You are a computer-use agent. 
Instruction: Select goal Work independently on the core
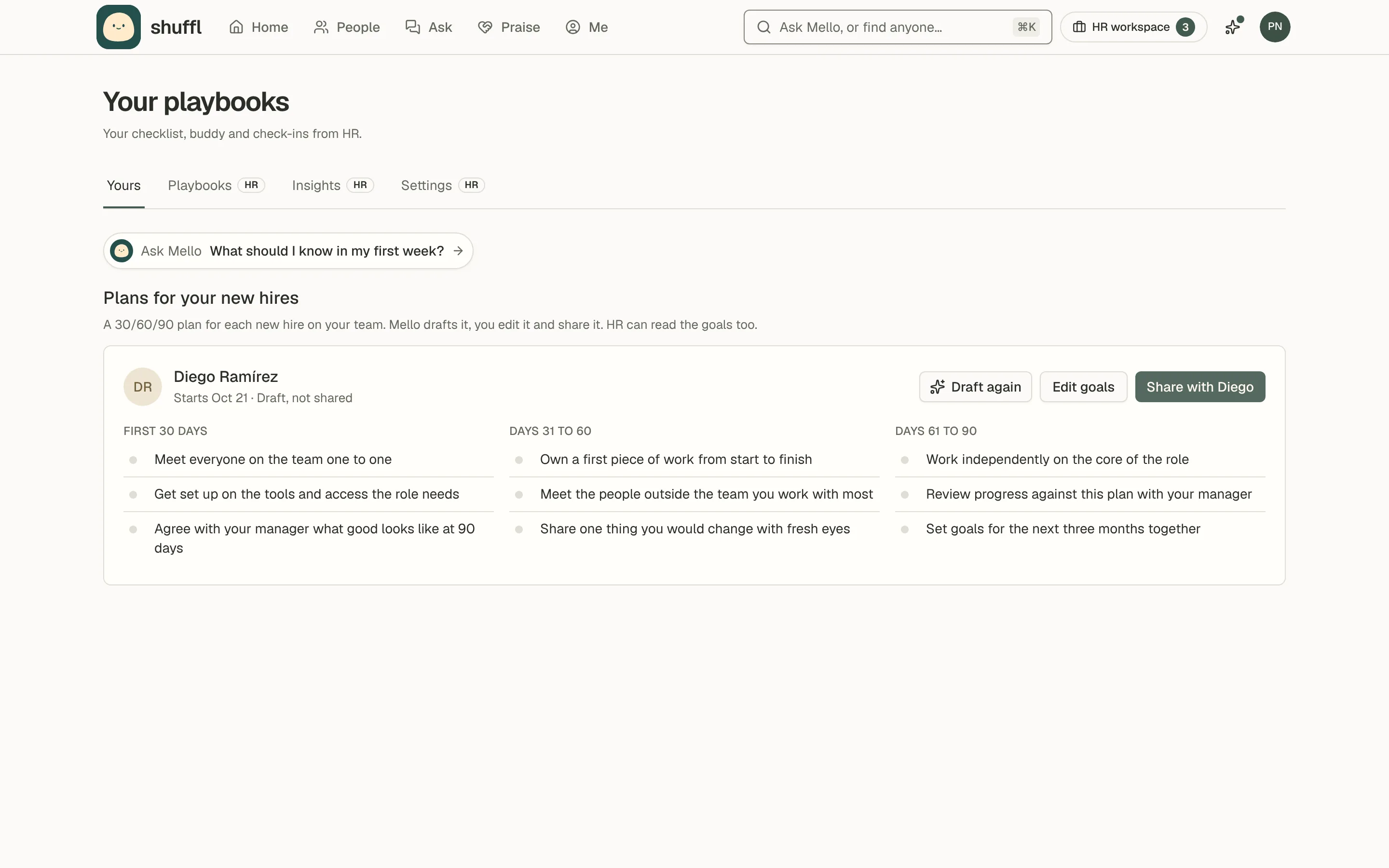point(1080,459)
